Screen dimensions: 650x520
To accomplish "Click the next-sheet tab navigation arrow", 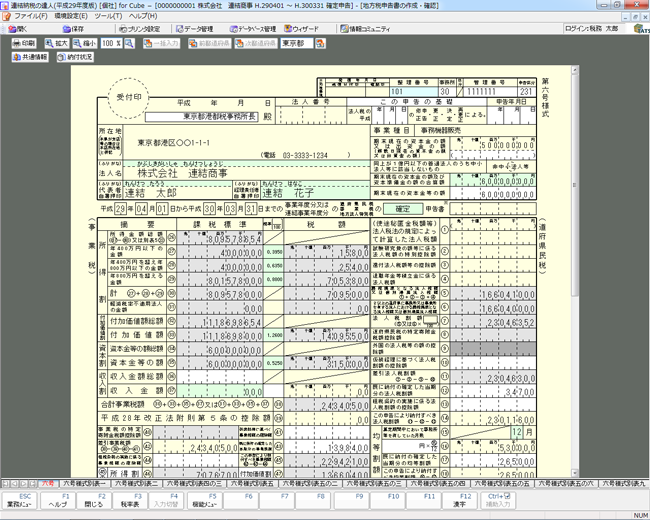I will 23,484.
